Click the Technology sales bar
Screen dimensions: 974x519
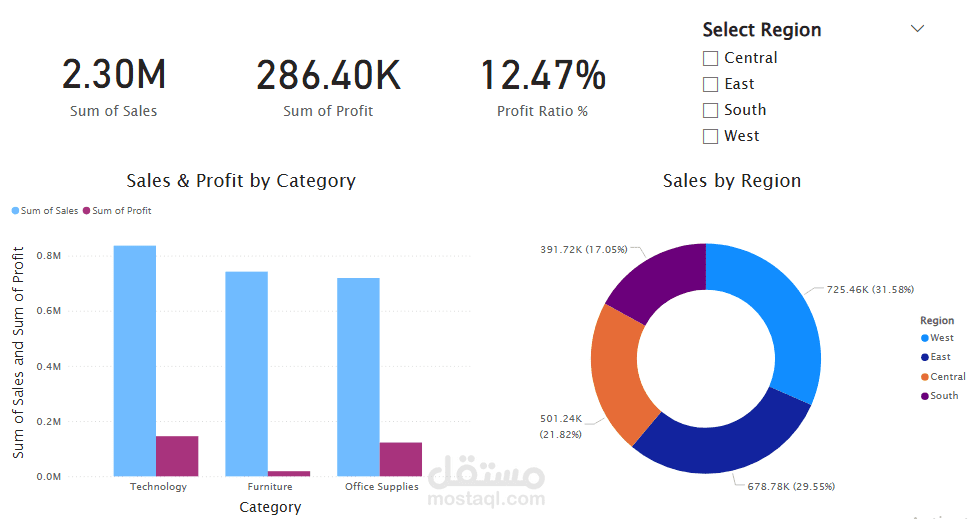[135, 361]
